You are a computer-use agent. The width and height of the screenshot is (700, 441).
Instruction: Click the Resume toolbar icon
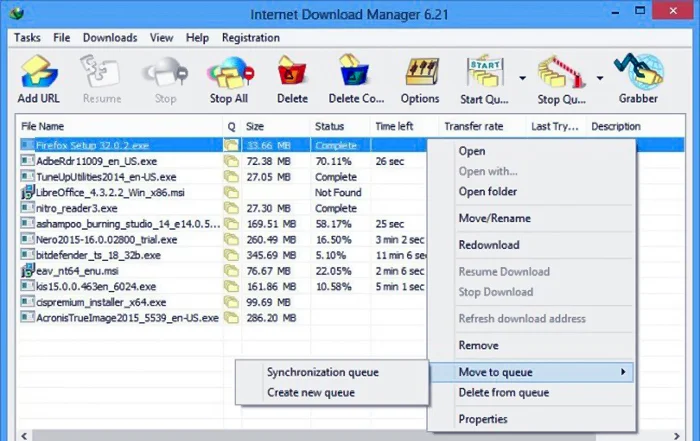tap(100, 71)
